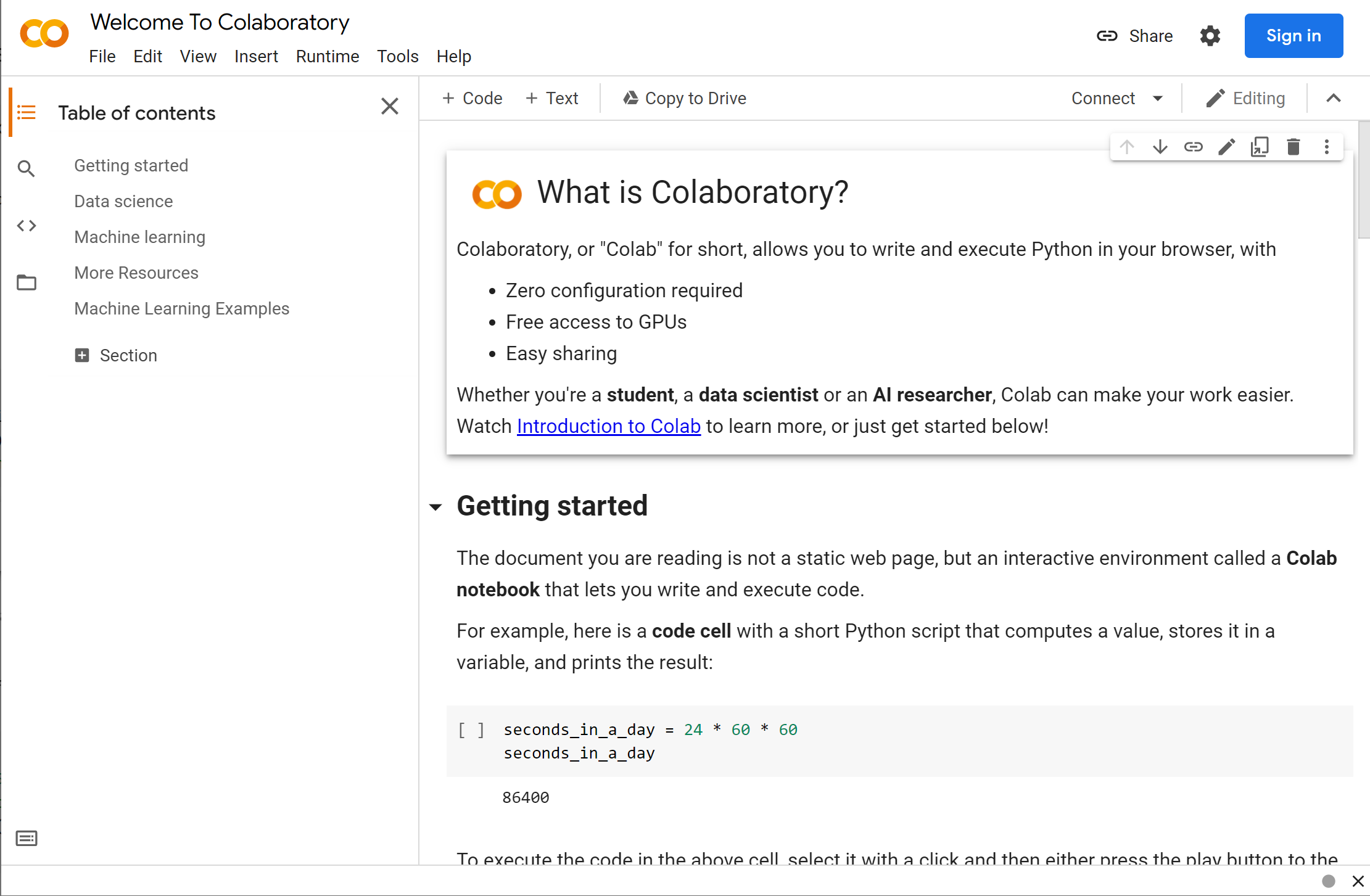Click the Share link icon

1107,36
